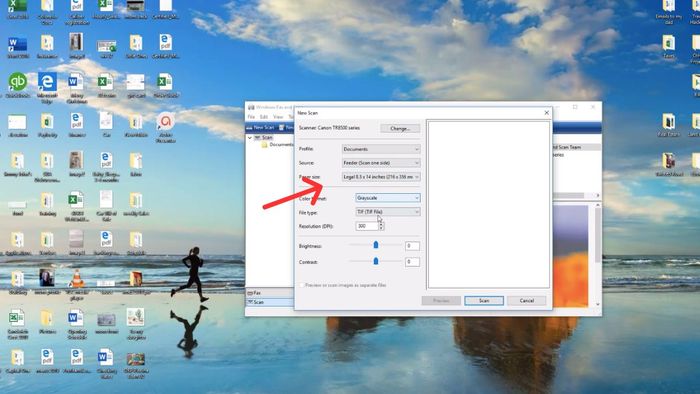Screen dimensions: 700x394
Task: Switch to the Fax pane at bottom left
Action: tap(270, 293)
